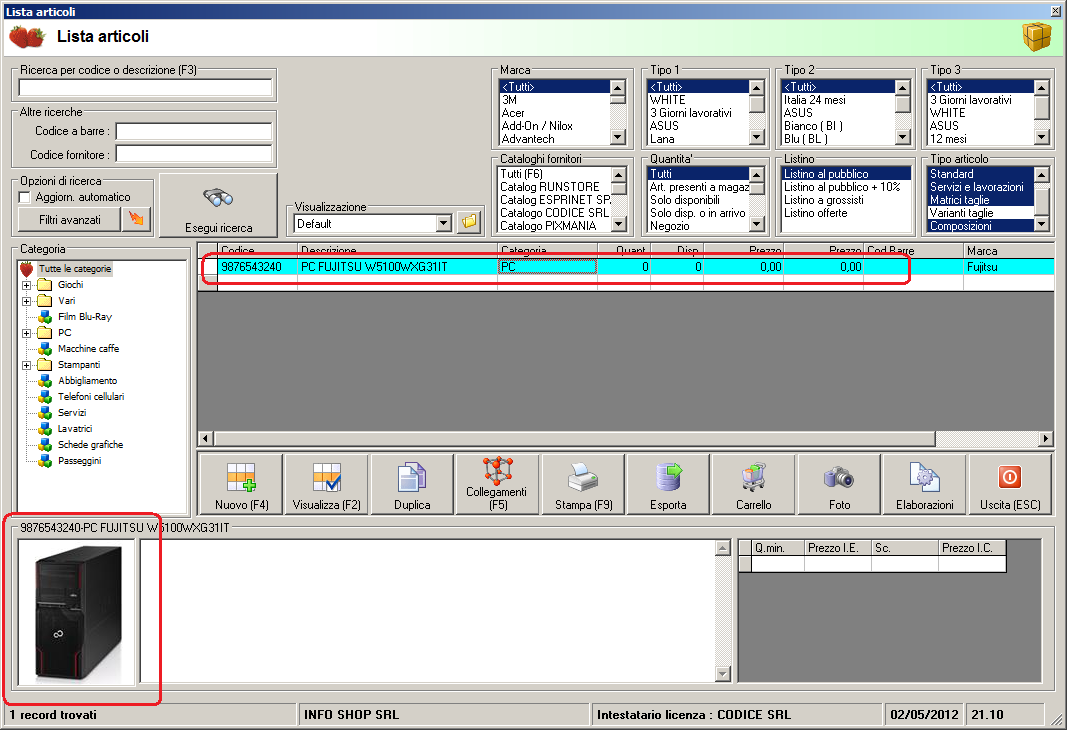Select Macchine caffe category
The width and height of the screenshot is (1067, 730).
88,348
